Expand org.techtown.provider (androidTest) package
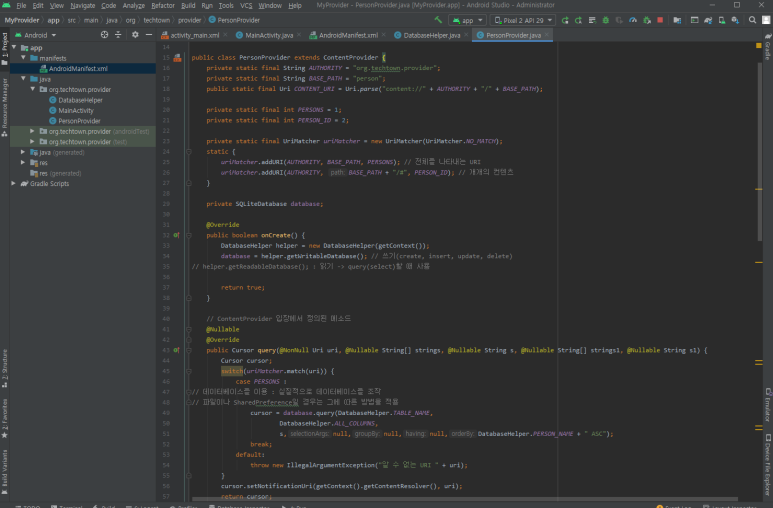The height and width of the screenshot is (508, 773). (x=33, y=131)
